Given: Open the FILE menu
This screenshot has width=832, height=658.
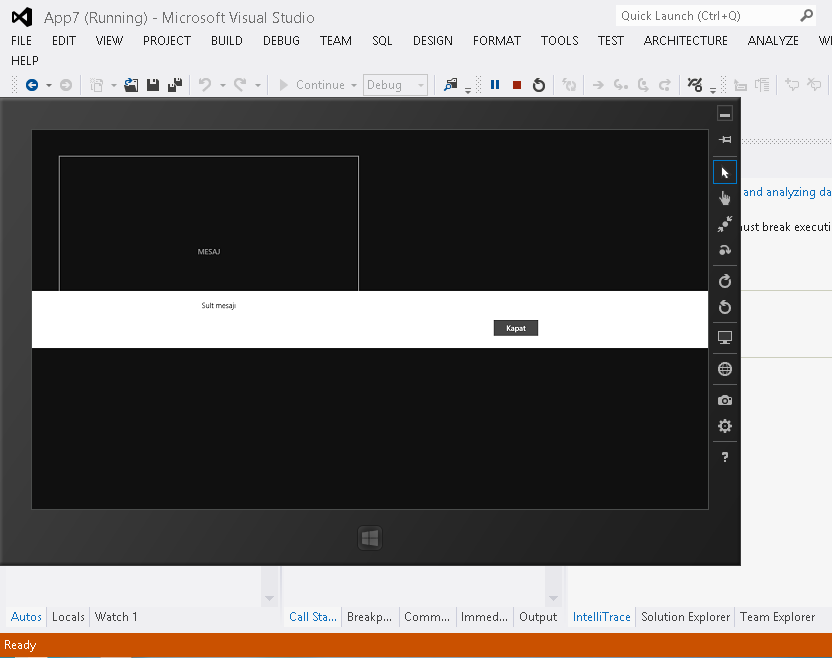Looking at the screenshot, I should (21, 41).
